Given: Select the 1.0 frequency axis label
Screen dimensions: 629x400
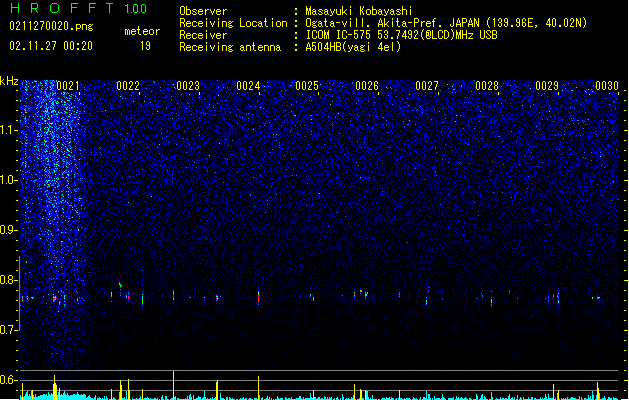Looking at the screenshot, I should coord(9,180).
